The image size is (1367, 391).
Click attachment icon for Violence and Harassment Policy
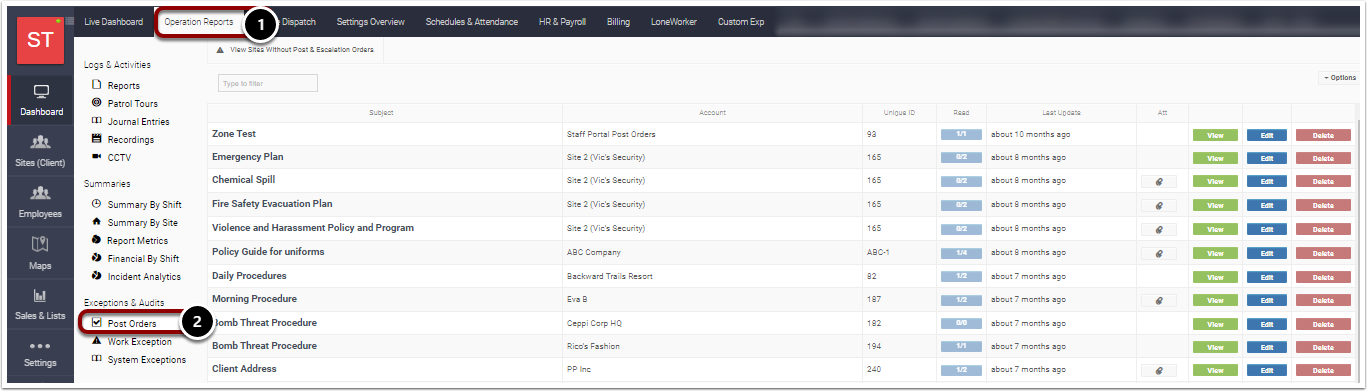pos(1159,228)
